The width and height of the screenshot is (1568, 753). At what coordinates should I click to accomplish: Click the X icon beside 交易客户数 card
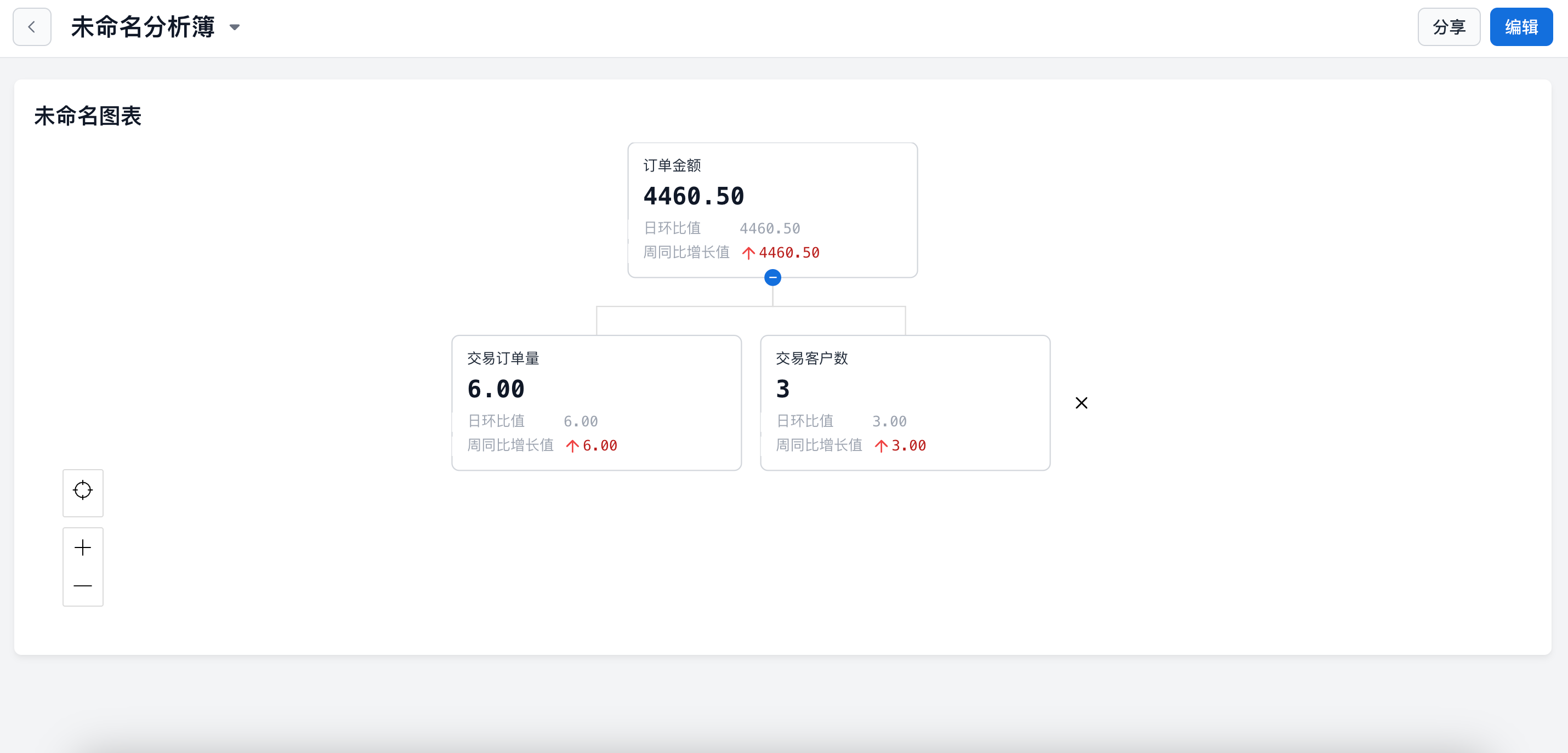click(1081, 403)
